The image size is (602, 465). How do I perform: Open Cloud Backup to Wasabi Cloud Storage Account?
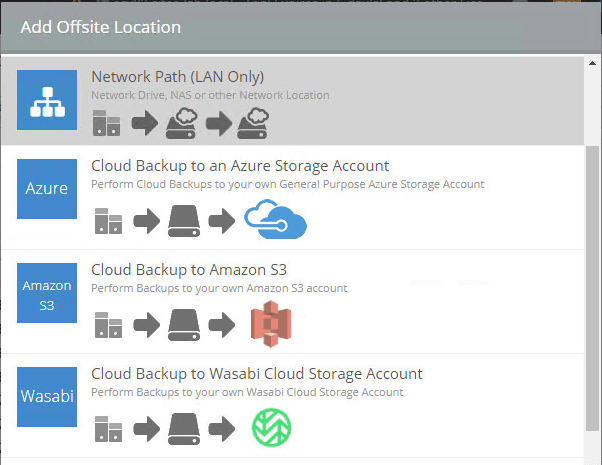(257, 374)
